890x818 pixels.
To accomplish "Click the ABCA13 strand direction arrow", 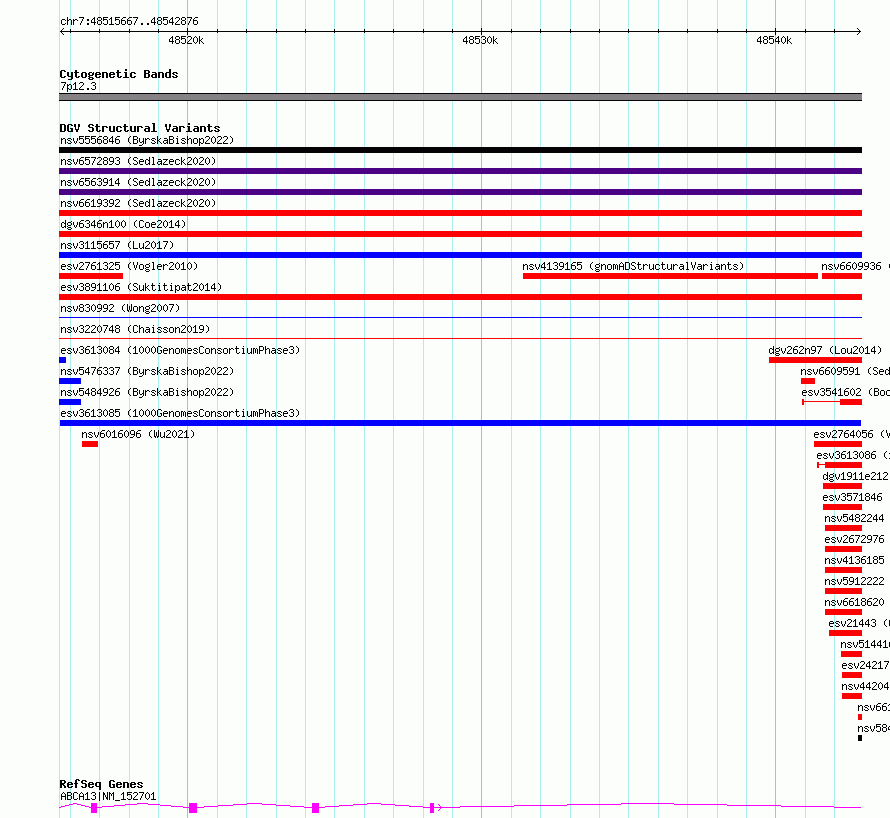I will click(439, 808).
